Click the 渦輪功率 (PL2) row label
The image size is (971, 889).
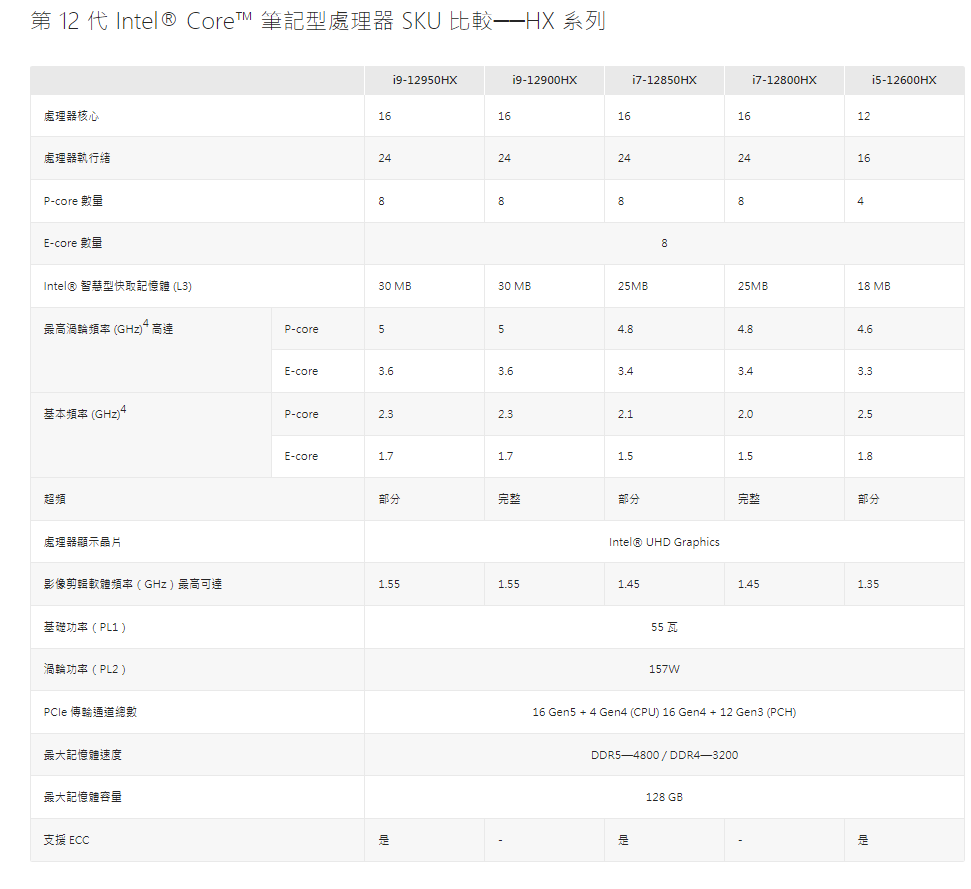85,669
